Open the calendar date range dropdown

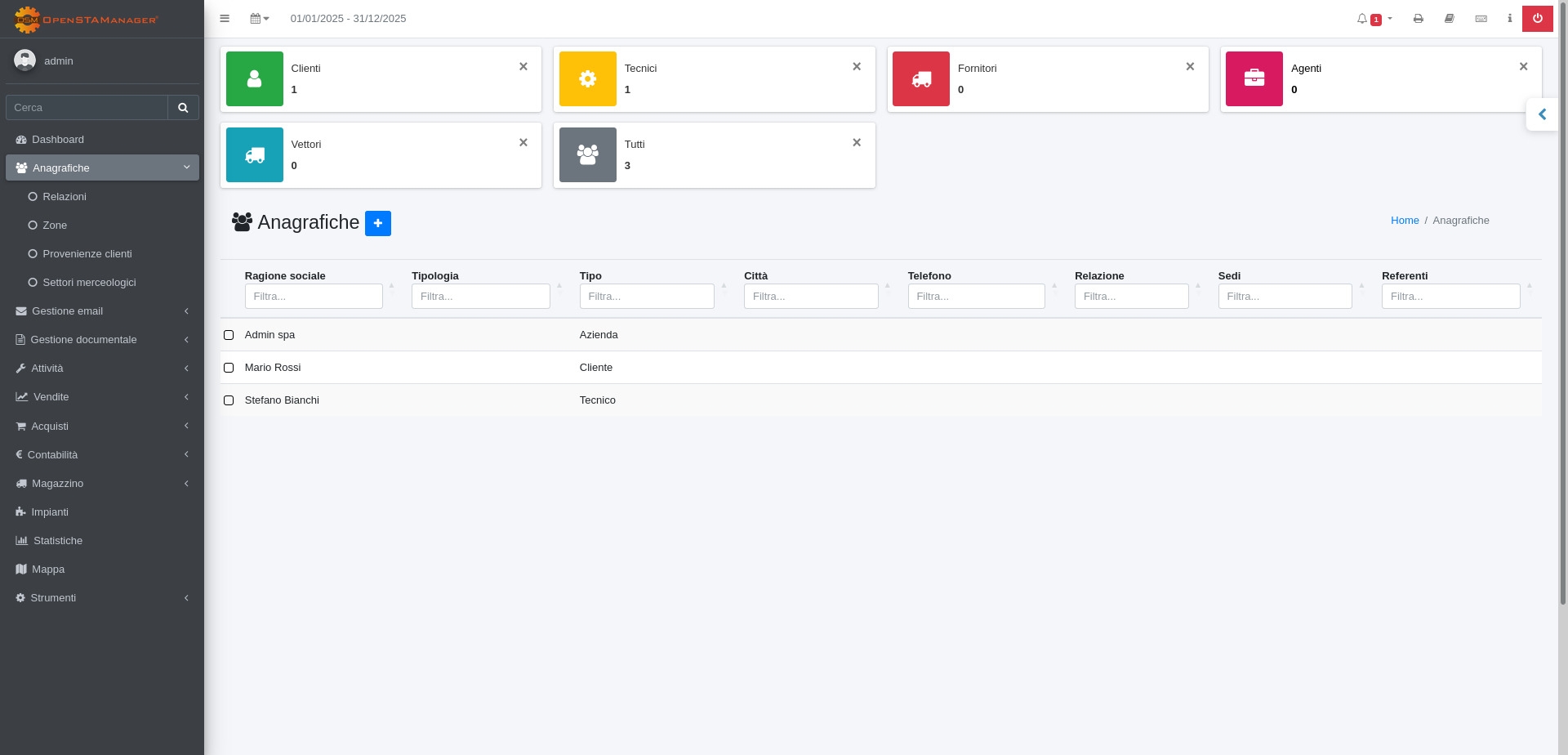(260, 19)
